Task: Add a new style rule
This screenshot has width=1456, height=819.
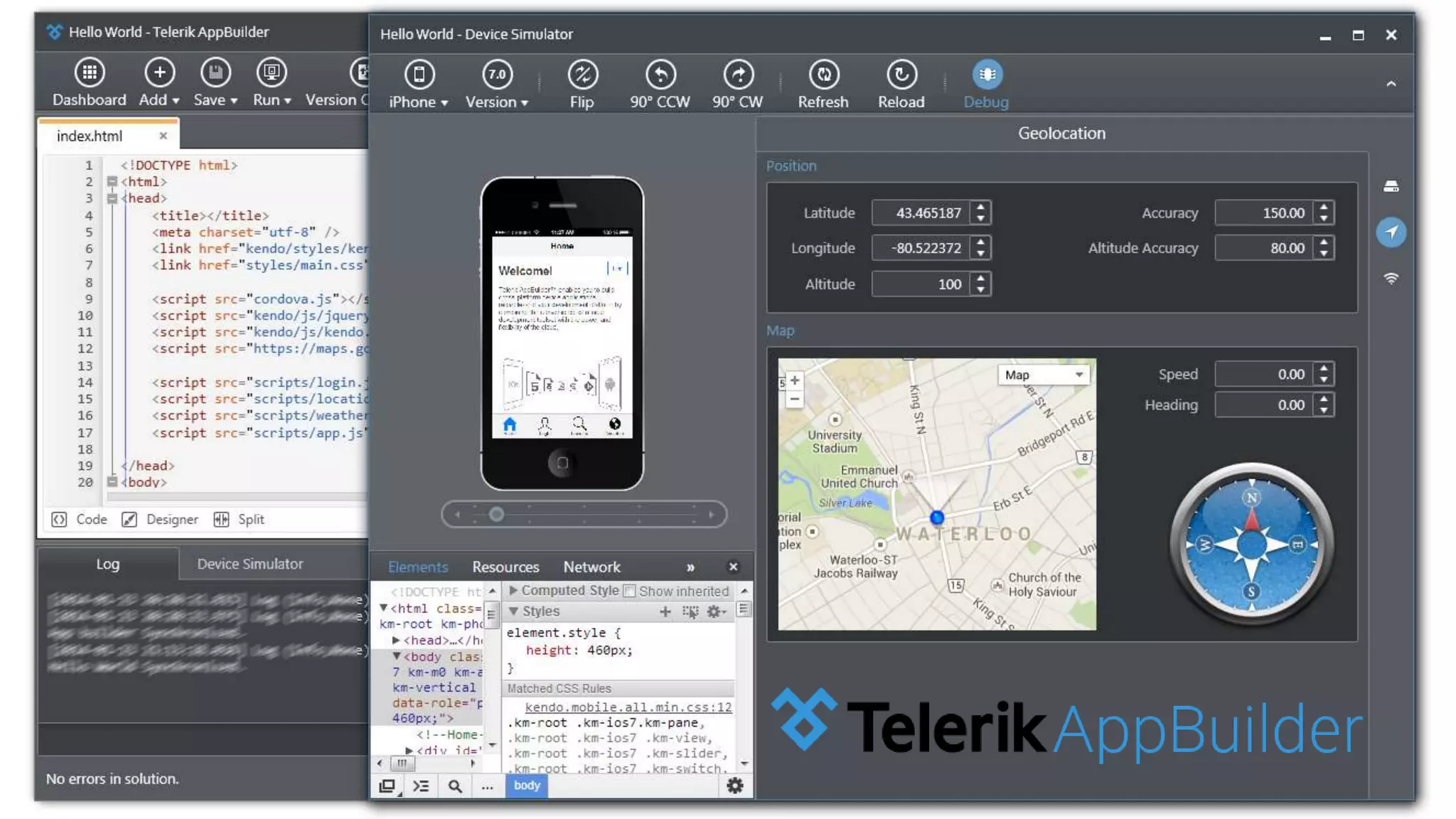Action: (665, 611)
